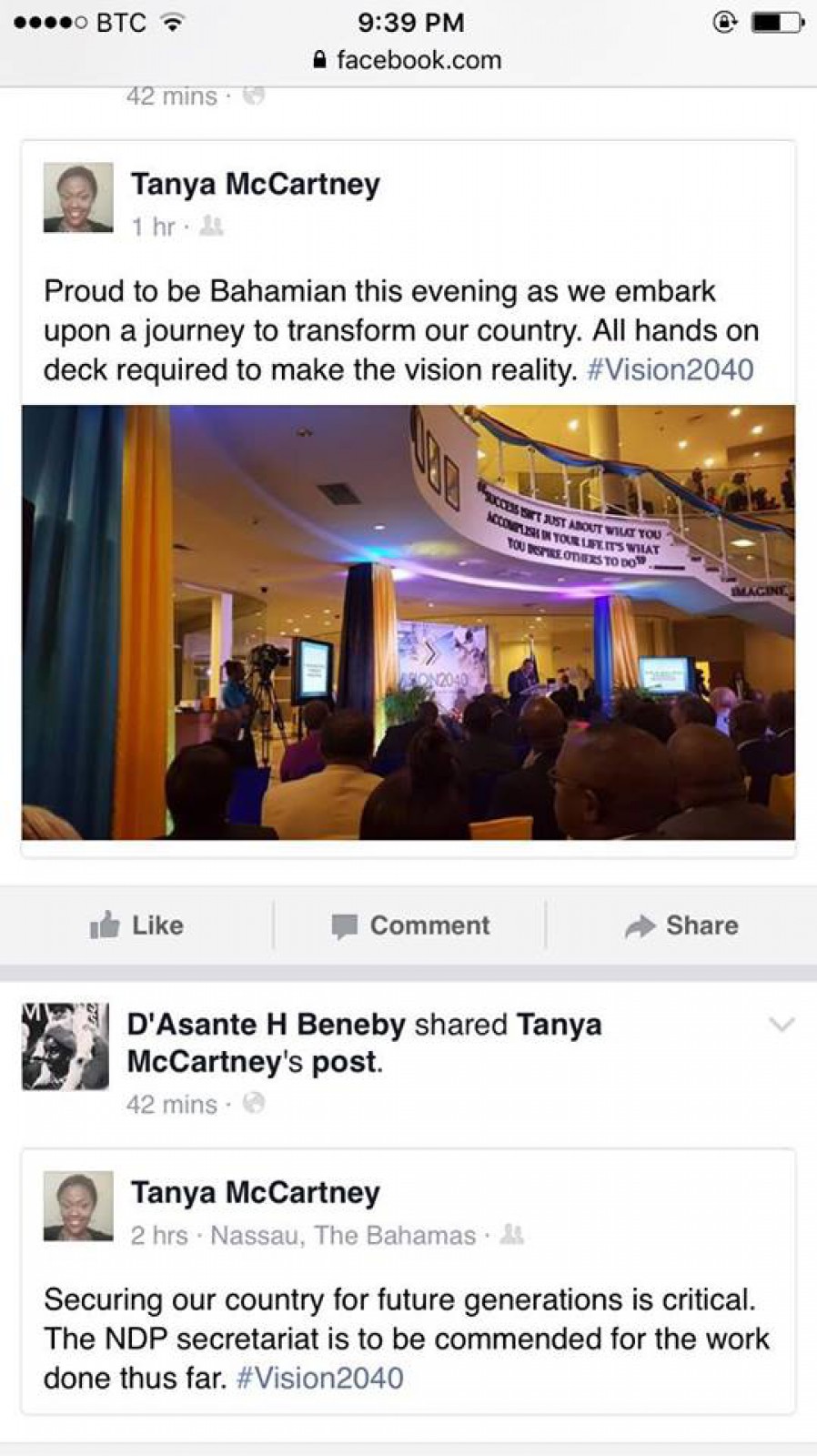Click #Vision2040 hashtag in bottom post
This screenshot has height=1456, width=817.
[320, 1378]
